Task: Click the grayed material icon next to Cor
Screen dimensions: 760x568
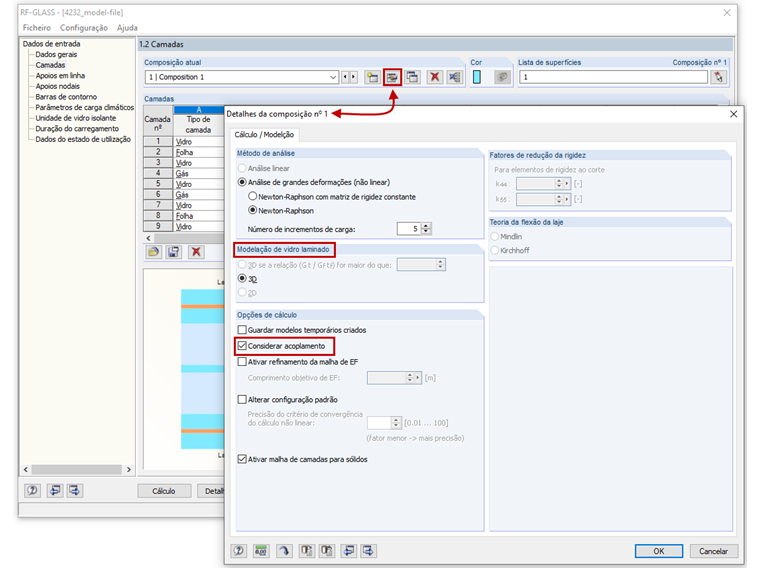Action: (x=502, y=77)
